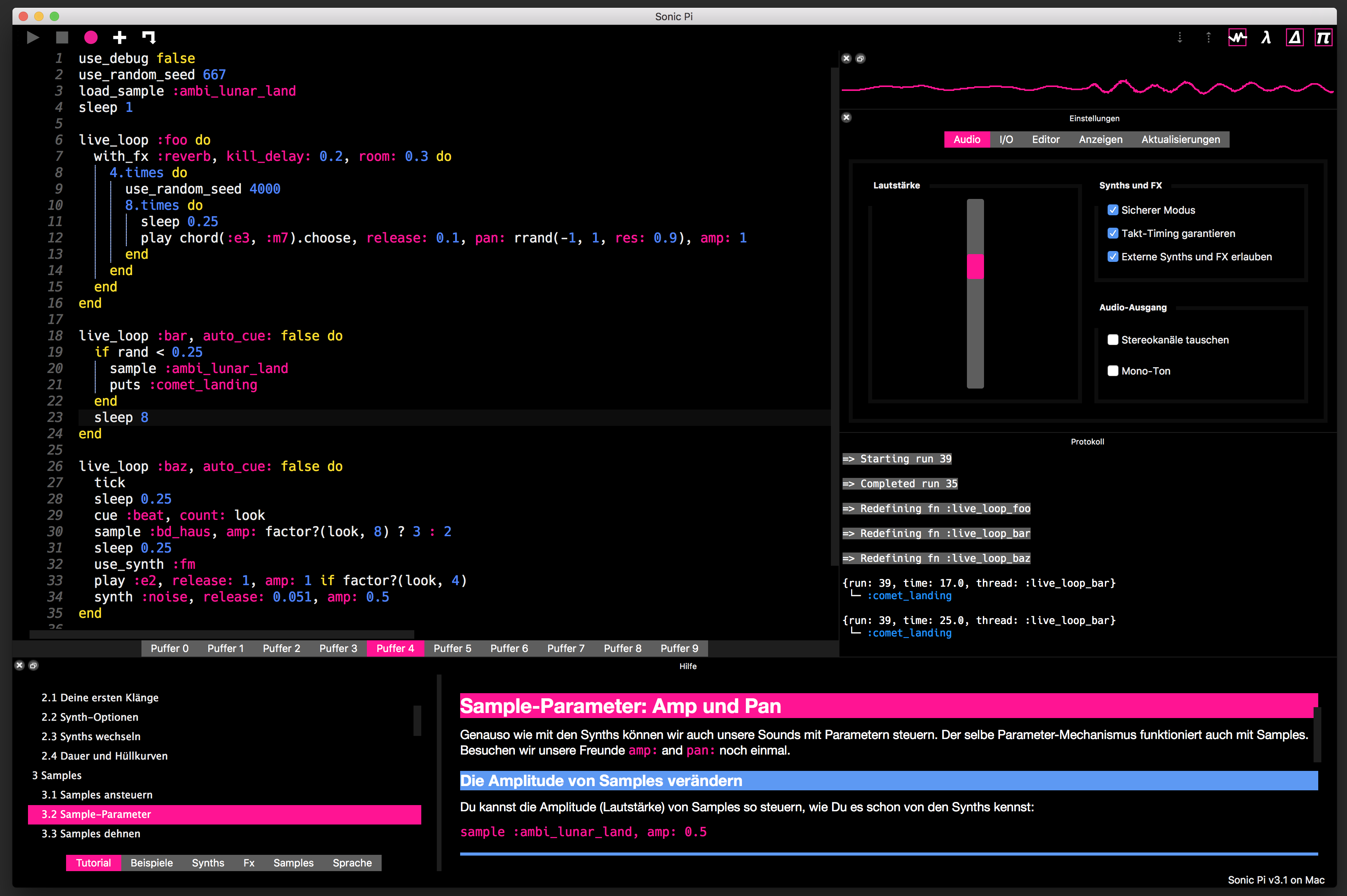Switch to Puffer 2
The width and height of the screenshot is (1347, 896).
(x=281, y=648)
